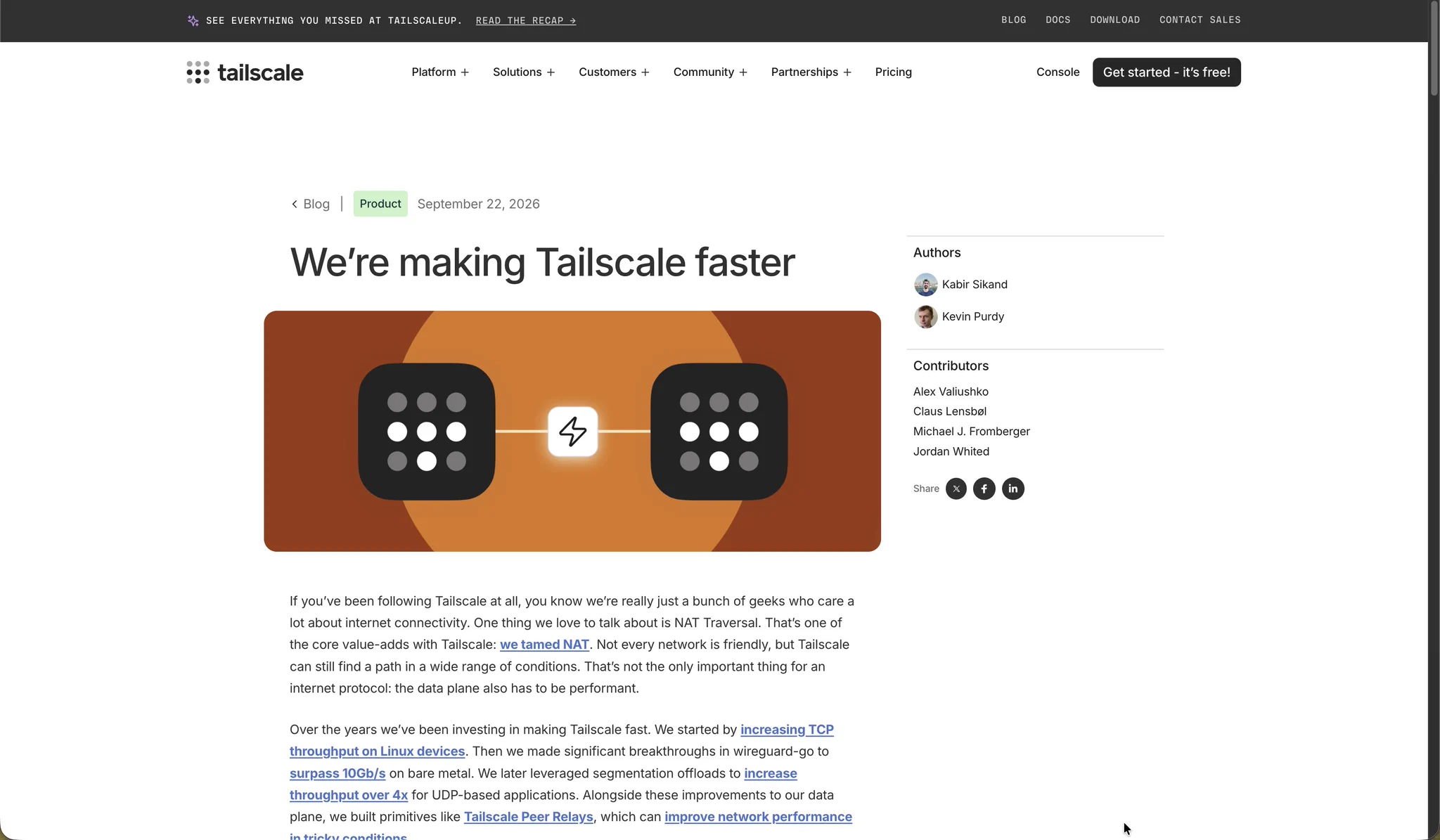Click Kabir Sikand's avatar photo
This screenshot has height=840, width=1440.
925,285
